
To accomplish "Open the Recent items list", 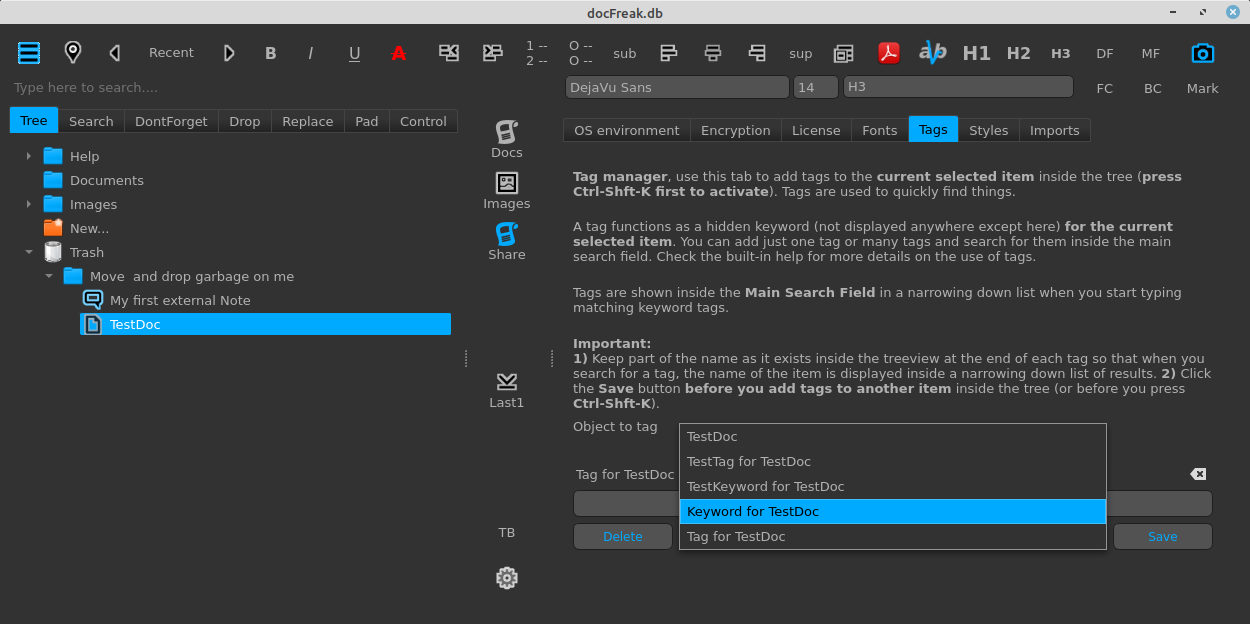I will tap(171, 53).
